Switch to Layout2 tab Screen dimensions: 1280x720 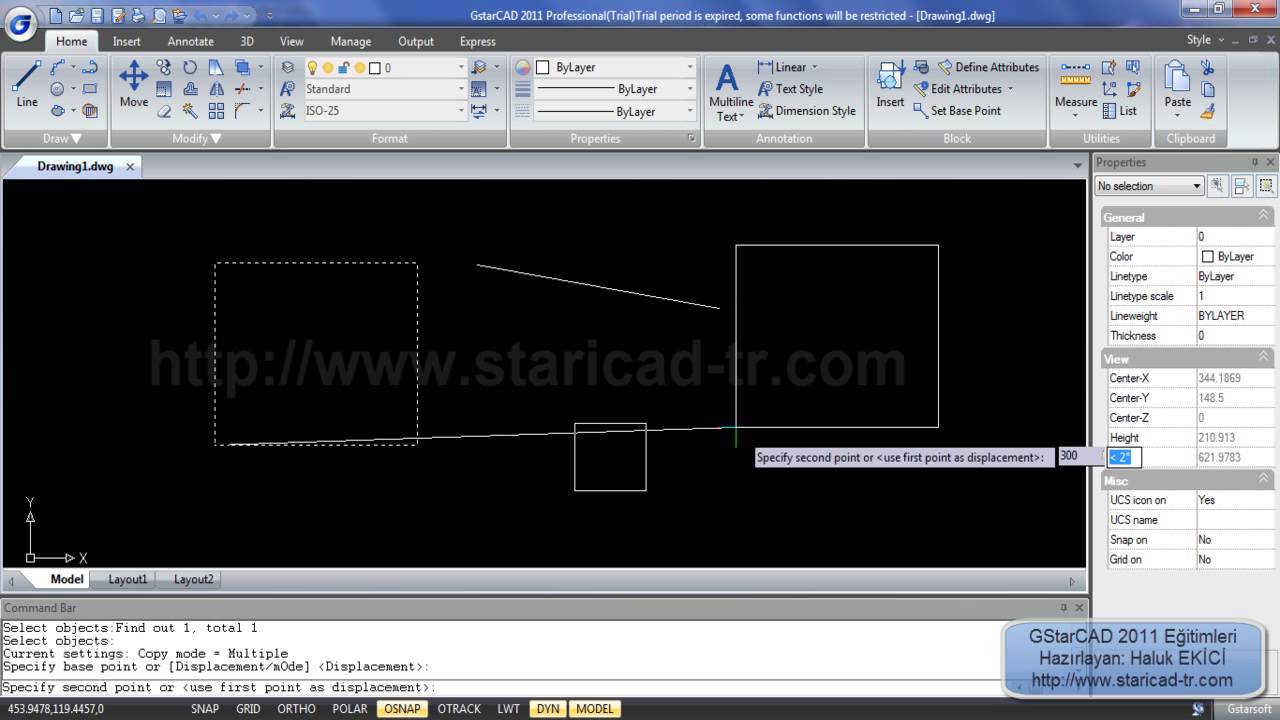(193, 579)
